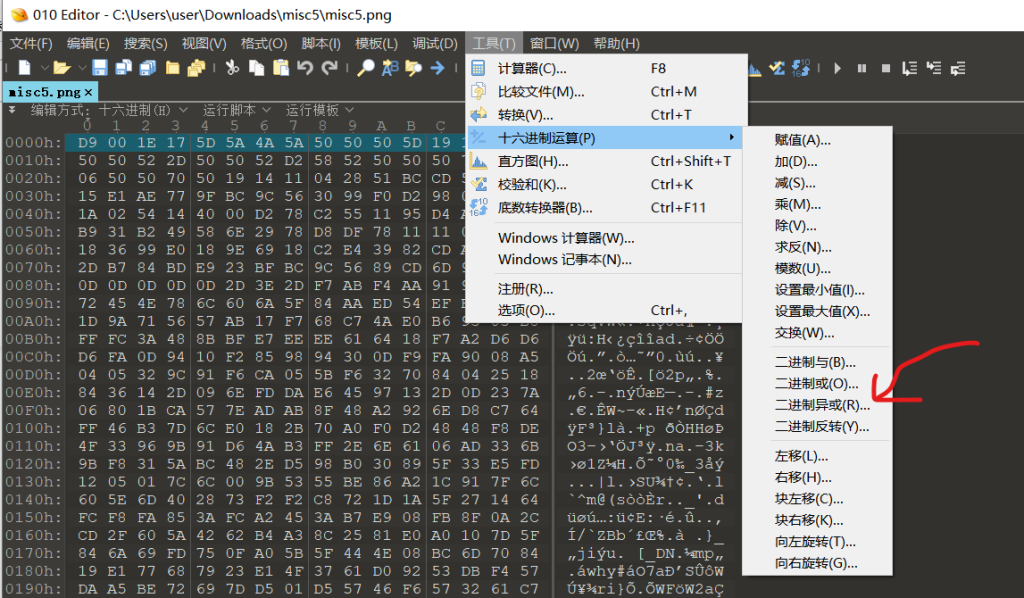Click the Save floppy disk icon
The height and width of the screenshot is (598, 1024).
(100, 68)
